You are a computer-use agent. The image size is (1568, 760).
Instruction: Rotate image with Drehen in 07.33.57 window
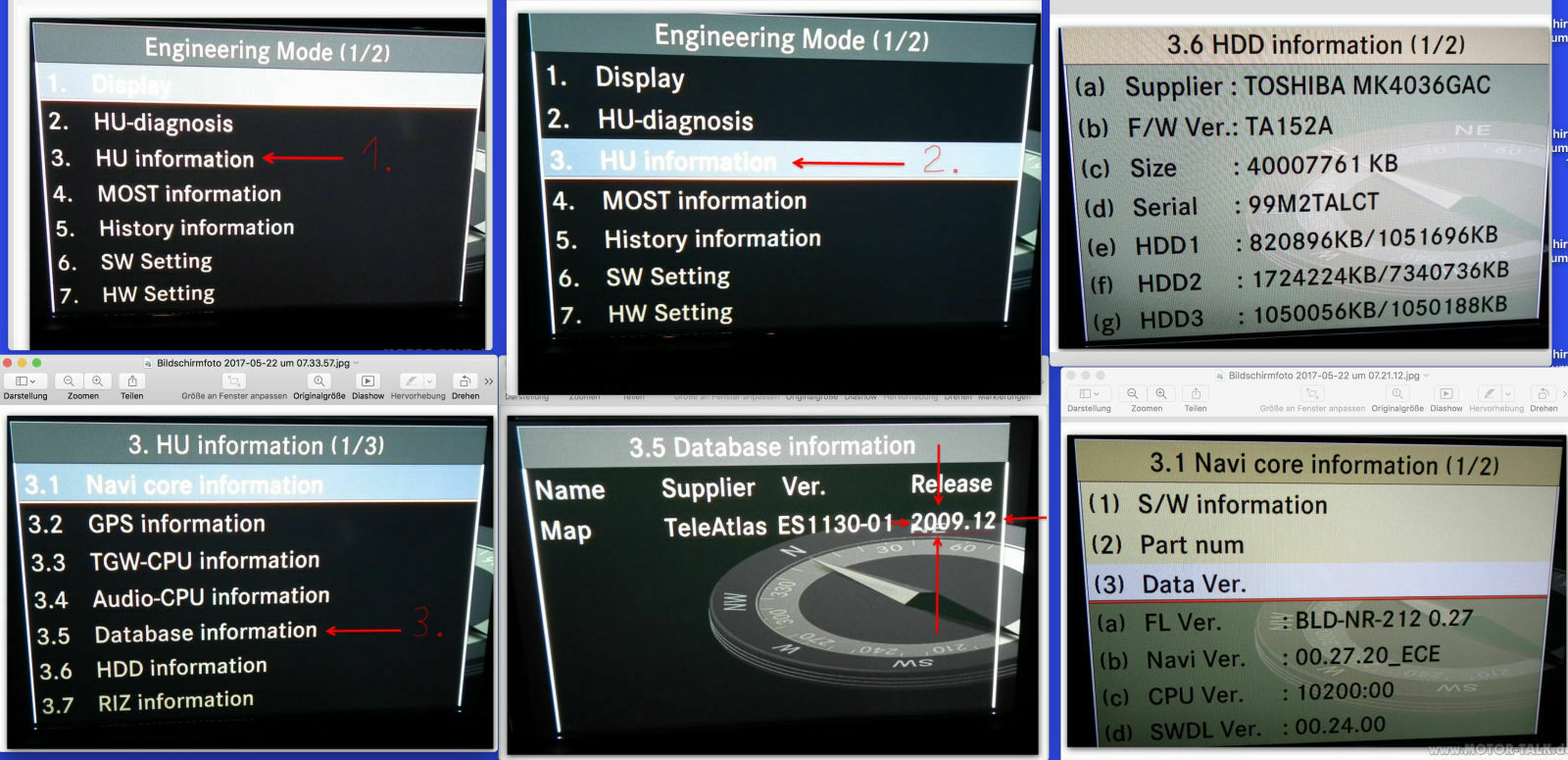465,380
